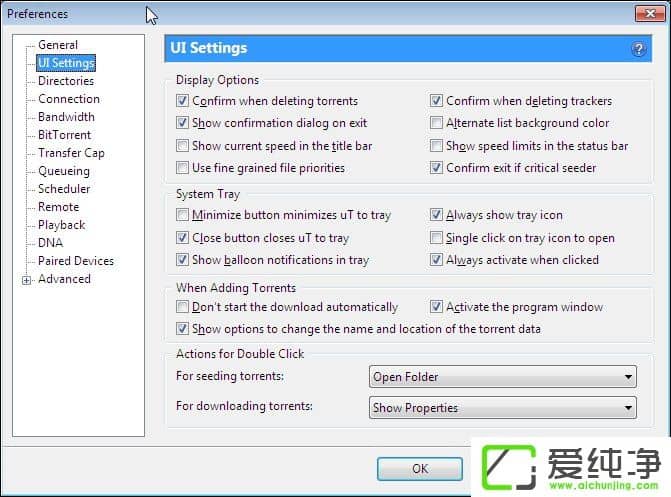The image size is (671, 497).
Task: Select Remote in the tree
Action: click(58, 207)
